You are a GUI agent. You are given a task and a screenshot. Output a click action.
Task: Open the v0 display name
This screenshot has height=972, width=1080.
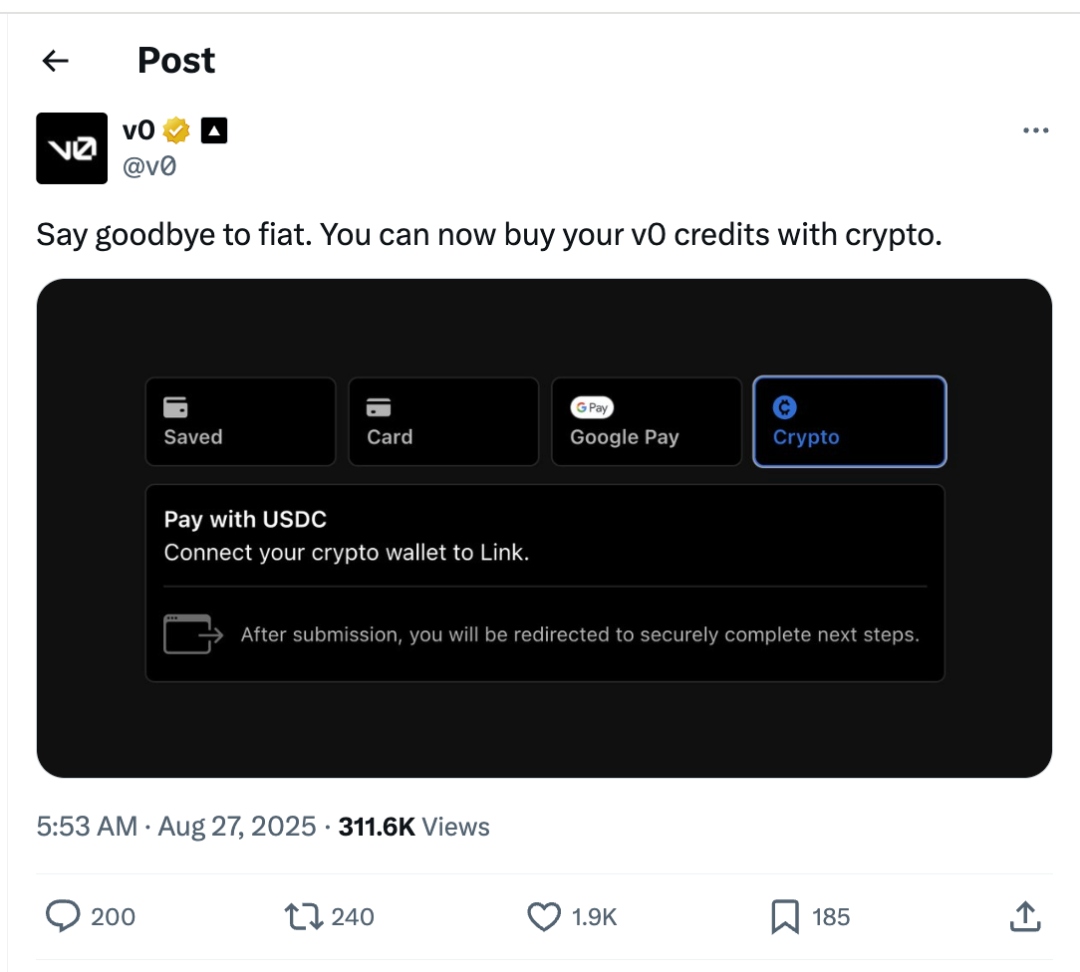pyautogui.click(x=138, y=130)
